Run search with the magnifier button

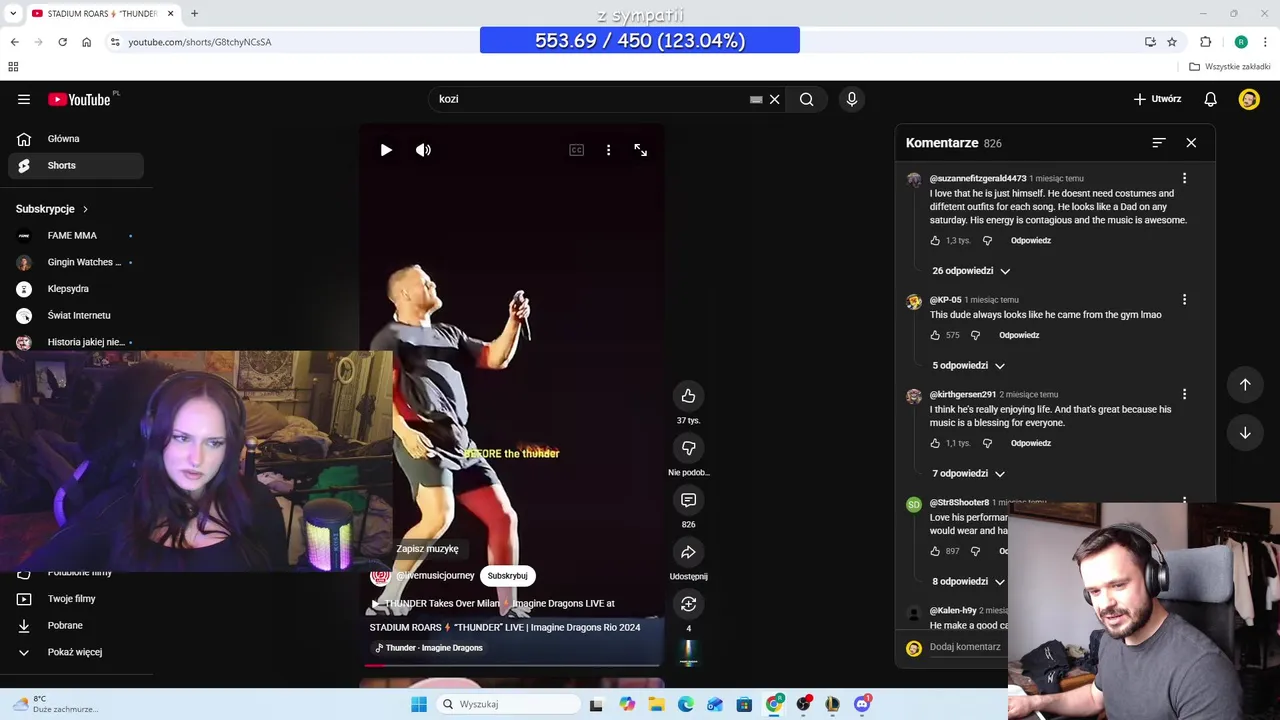coord(806,99)
